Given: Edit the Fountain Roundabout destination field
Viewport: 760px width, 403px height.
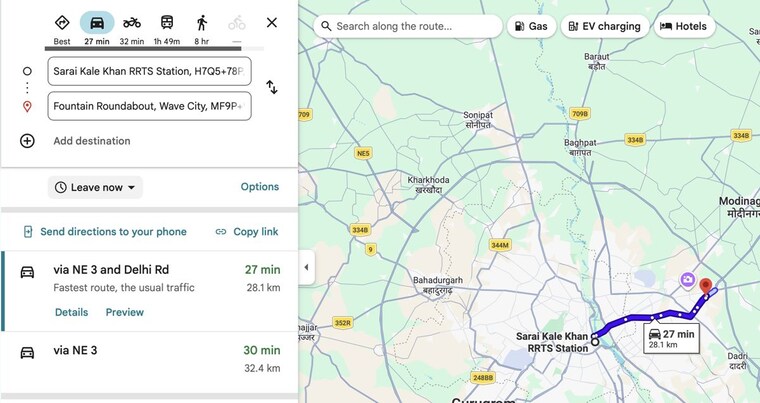Looking at the screenshot, I should [149, 106].
